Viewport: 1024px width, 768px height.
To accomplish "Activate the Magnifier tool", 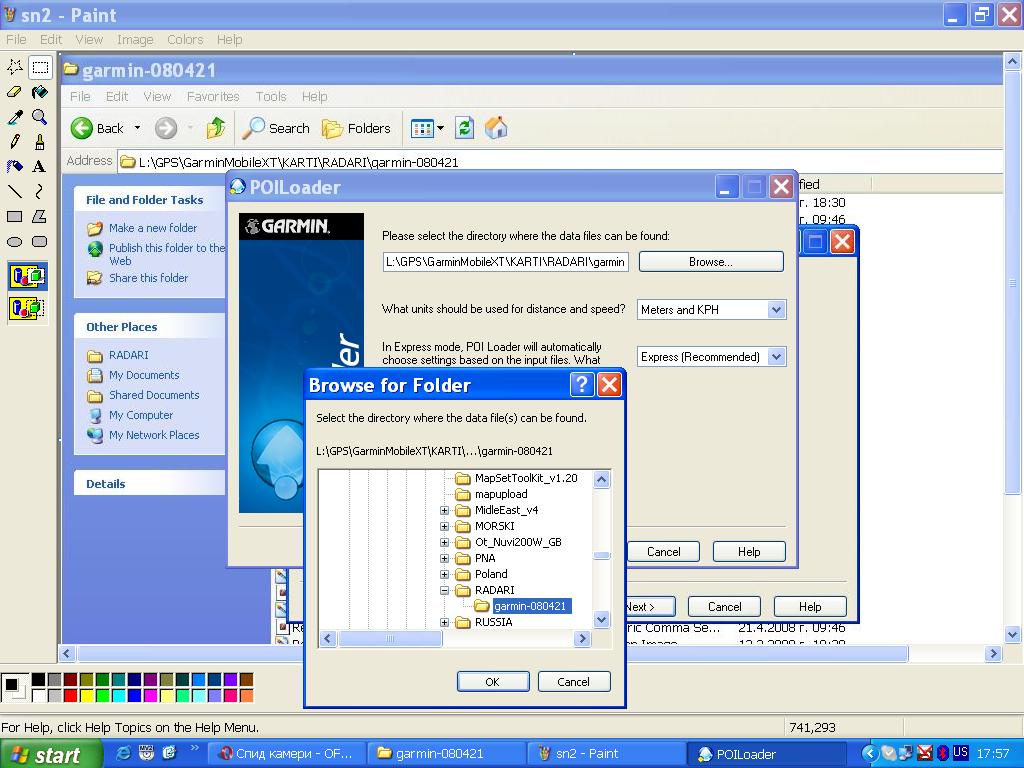I will (39, 118).
